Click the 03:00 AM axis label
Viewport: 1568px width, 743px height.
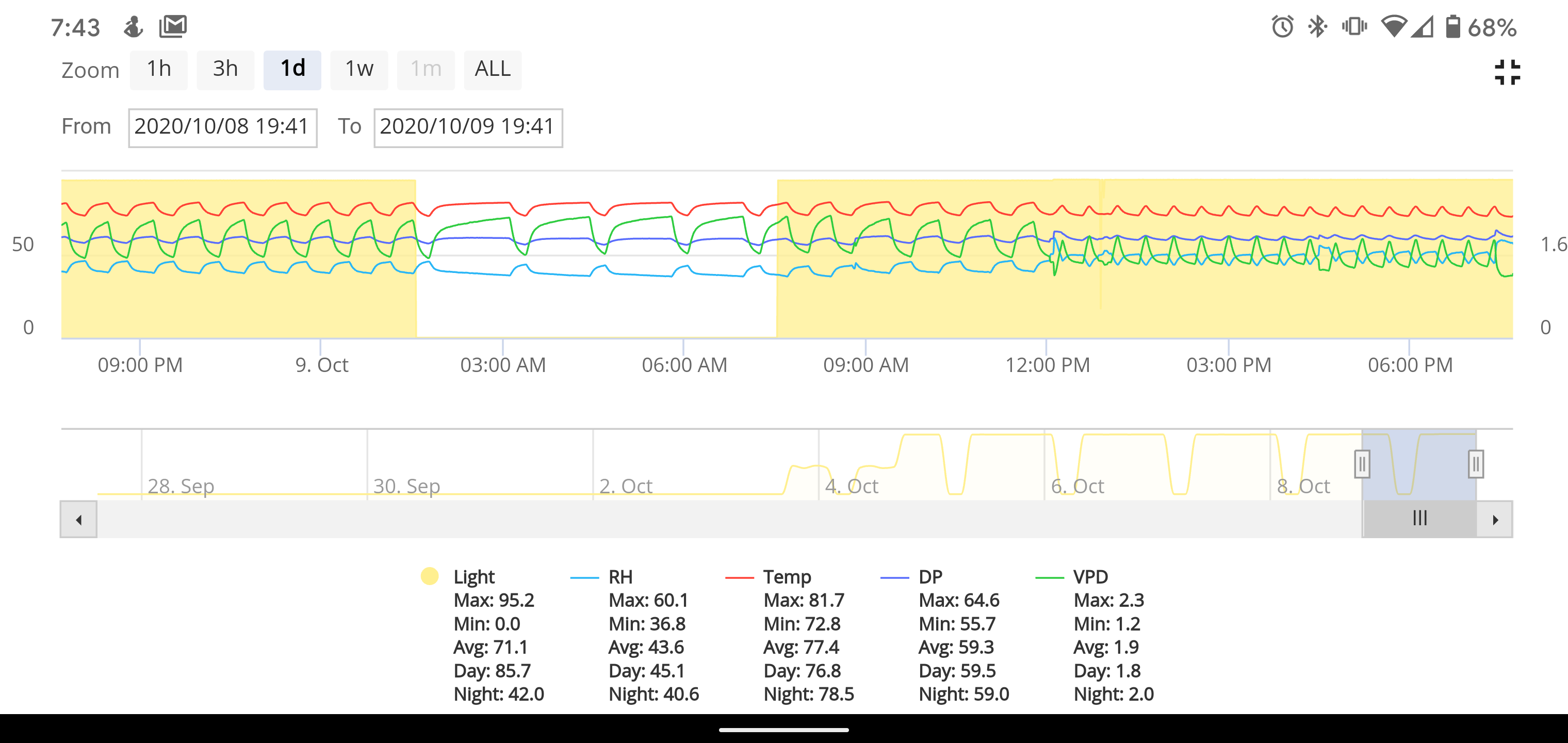tap(503, 365)
